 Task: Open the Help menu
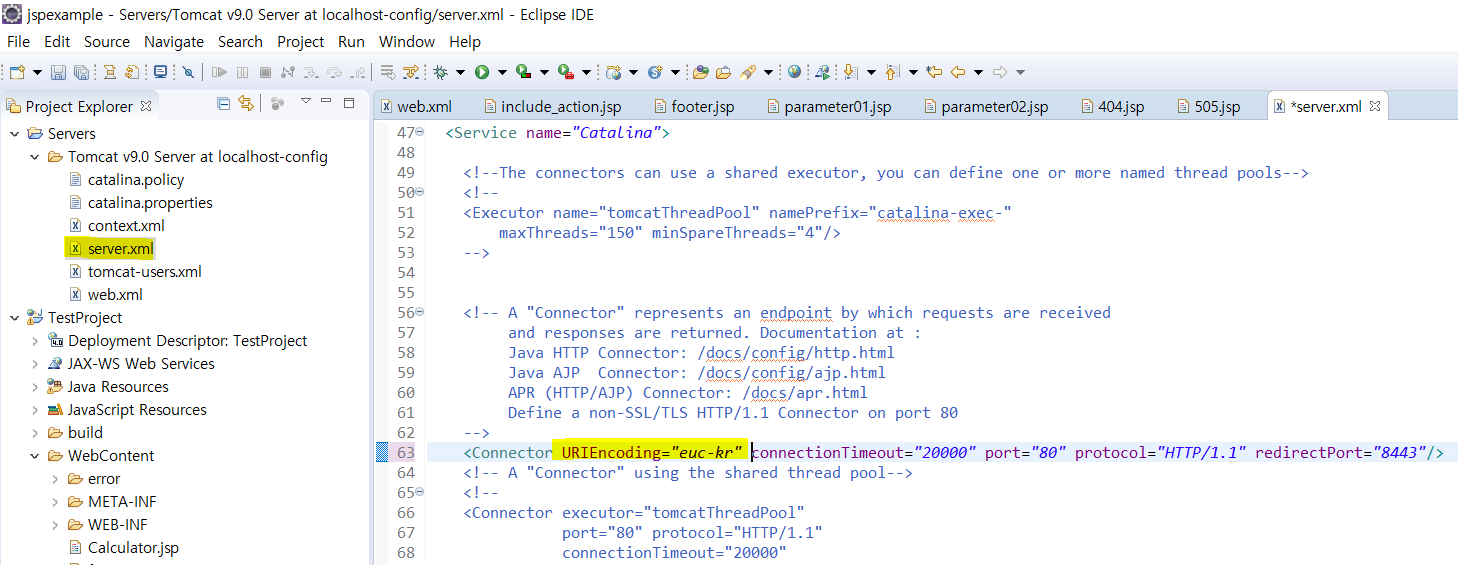coord(465,41)
